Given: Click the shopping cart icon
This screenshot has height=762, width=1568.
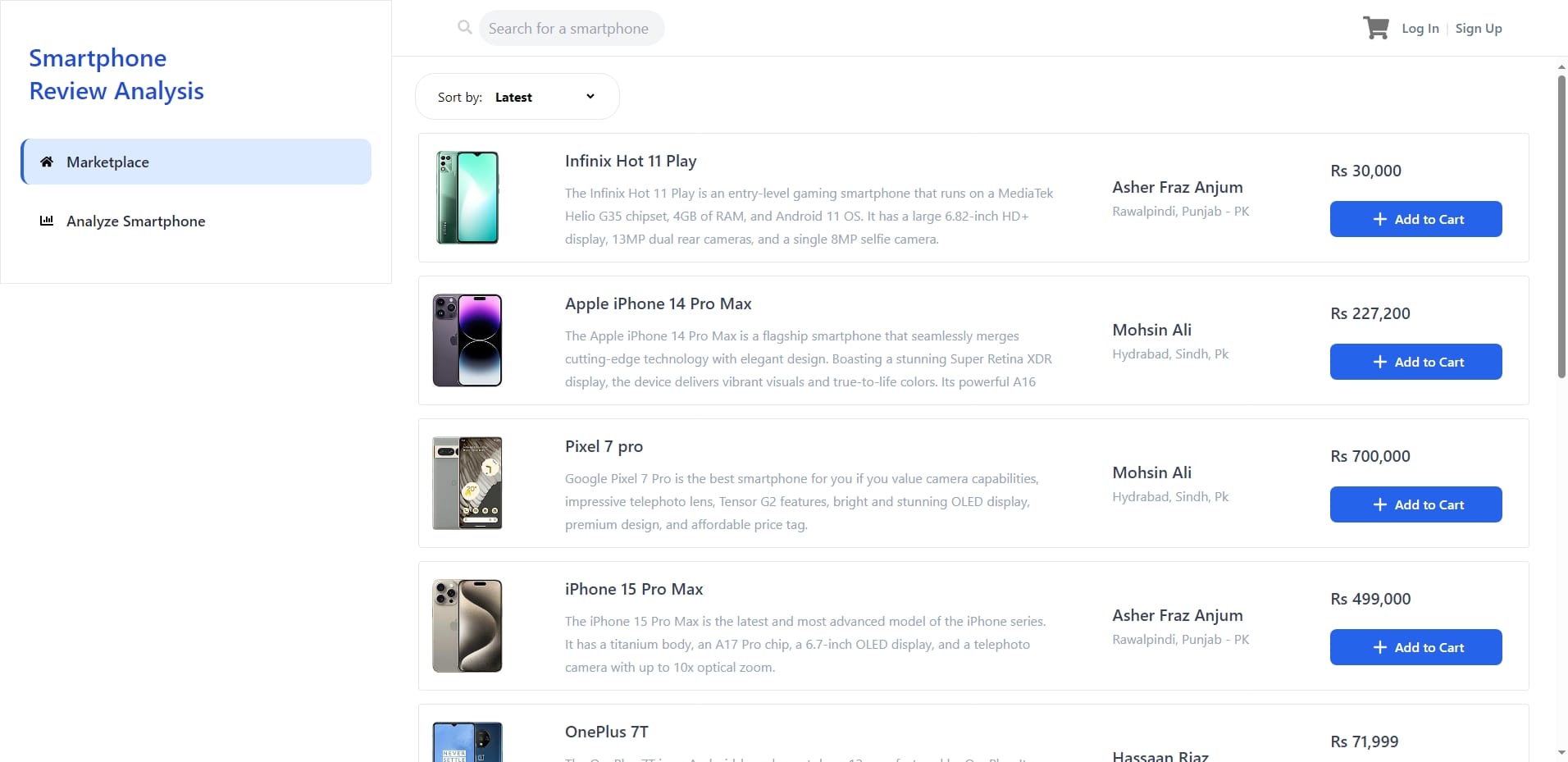Looking at the screenshot, I should point(1375,28).
